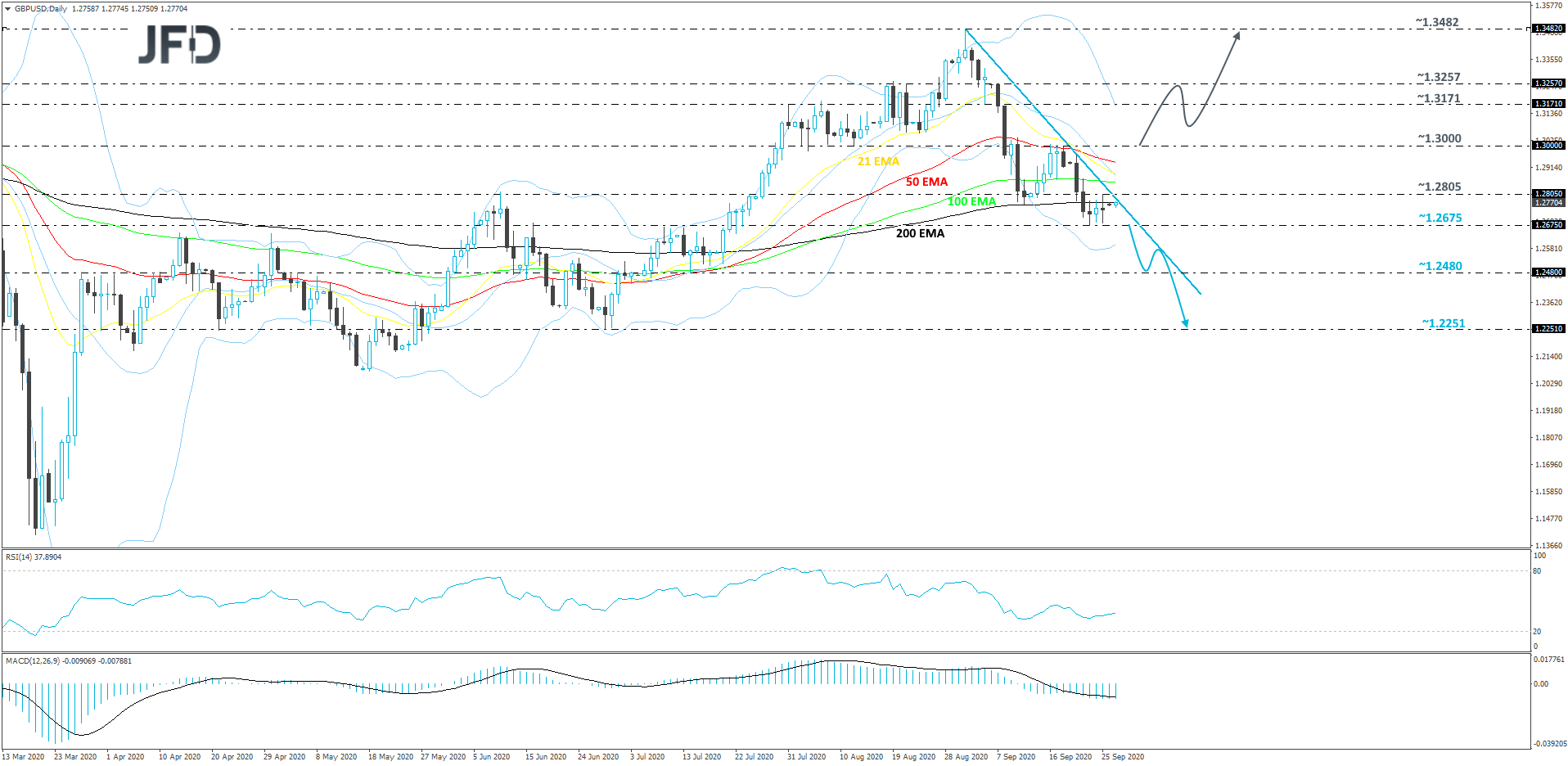Click the 27 May 2020 date on the time axis
The height and width of the screenshot is (766, 1568).
point(443,756)
